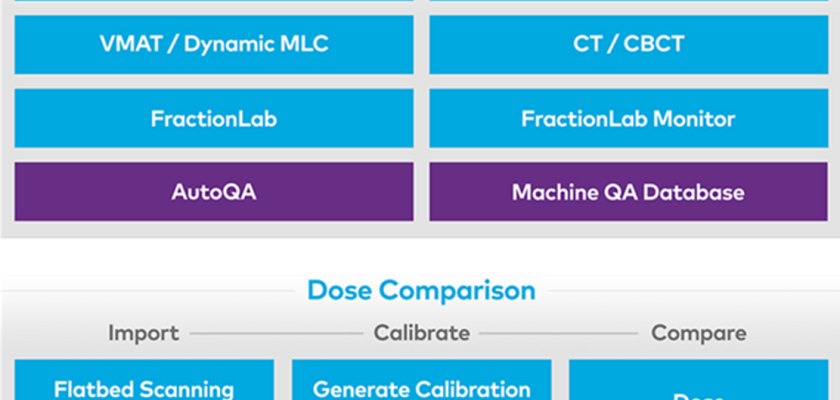Open the Dose tile under Compare
This screenshot has width=840, height=400.
coord(699,380)
